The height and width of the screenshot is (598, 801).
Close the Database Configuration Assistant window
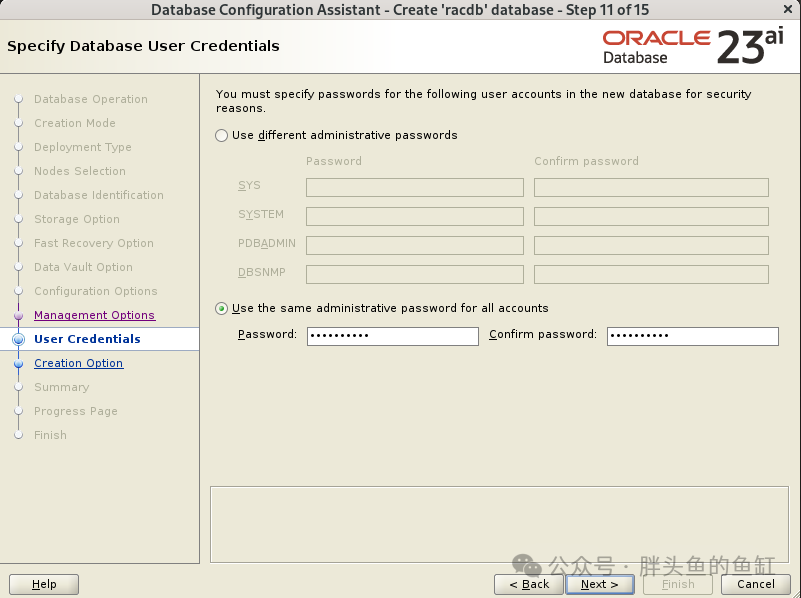point(788,9)
